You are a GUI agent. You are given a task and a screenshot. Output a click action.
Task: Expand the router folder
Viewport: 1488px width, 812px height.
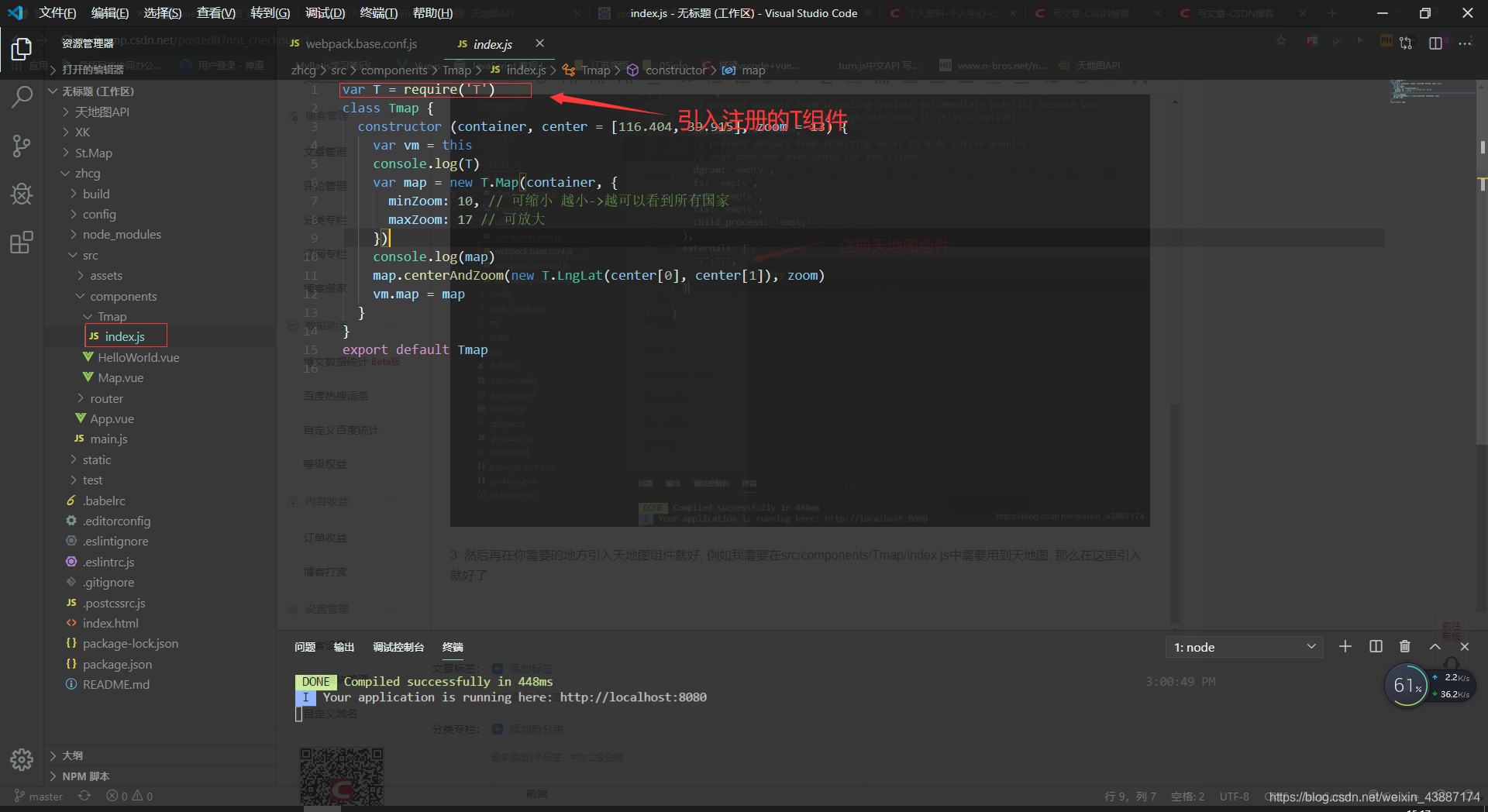pos(106,398)
